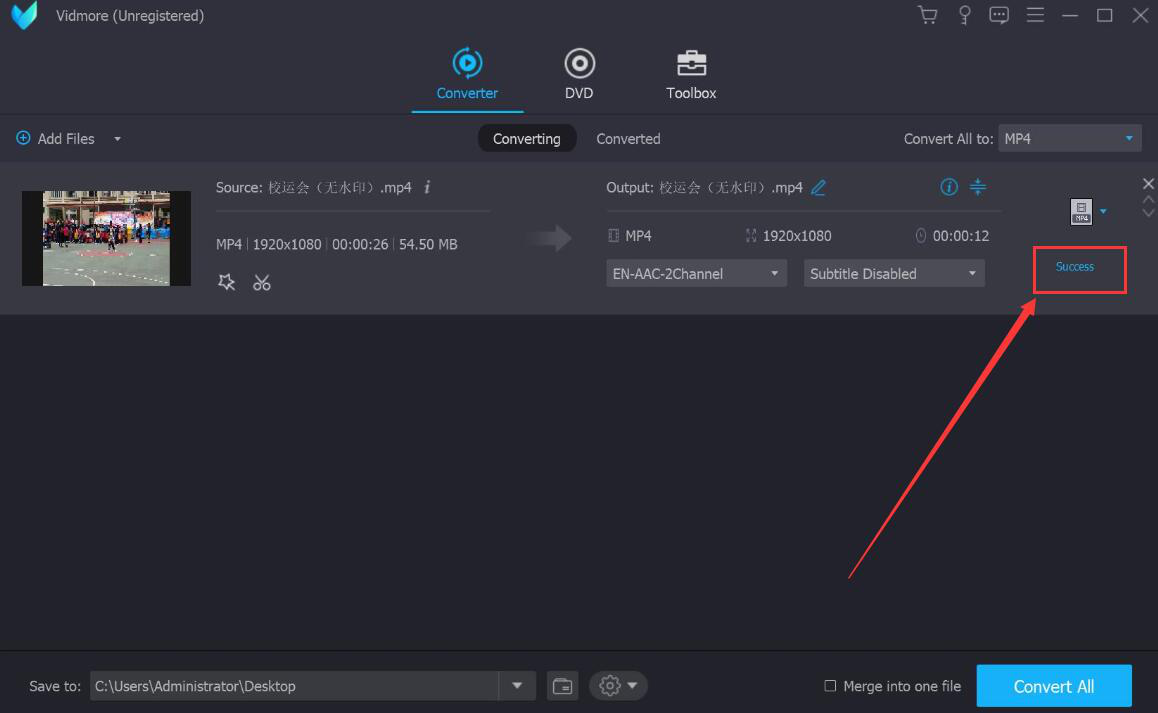Show source file info icon

click(427, 188)
